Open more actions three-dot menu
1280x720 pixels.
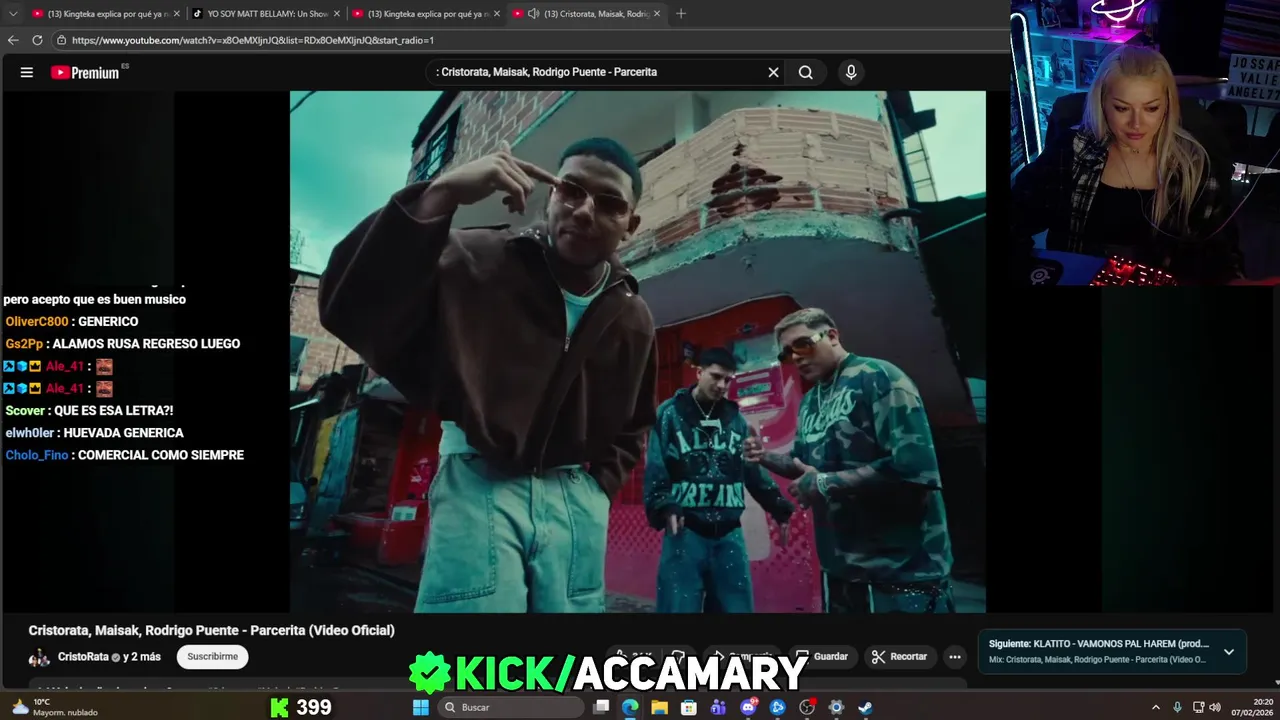point(955,657)
